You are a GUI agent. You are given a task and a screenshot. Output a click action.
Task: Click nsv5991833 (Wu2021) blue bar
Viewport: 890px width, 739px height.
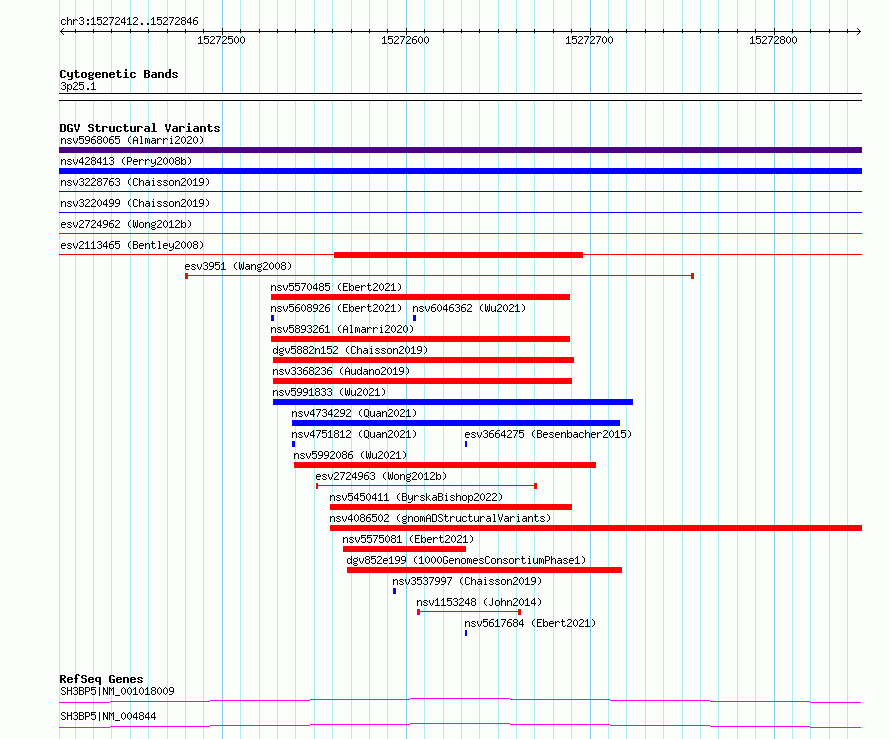pyautogui.click(x=453, y=402)
